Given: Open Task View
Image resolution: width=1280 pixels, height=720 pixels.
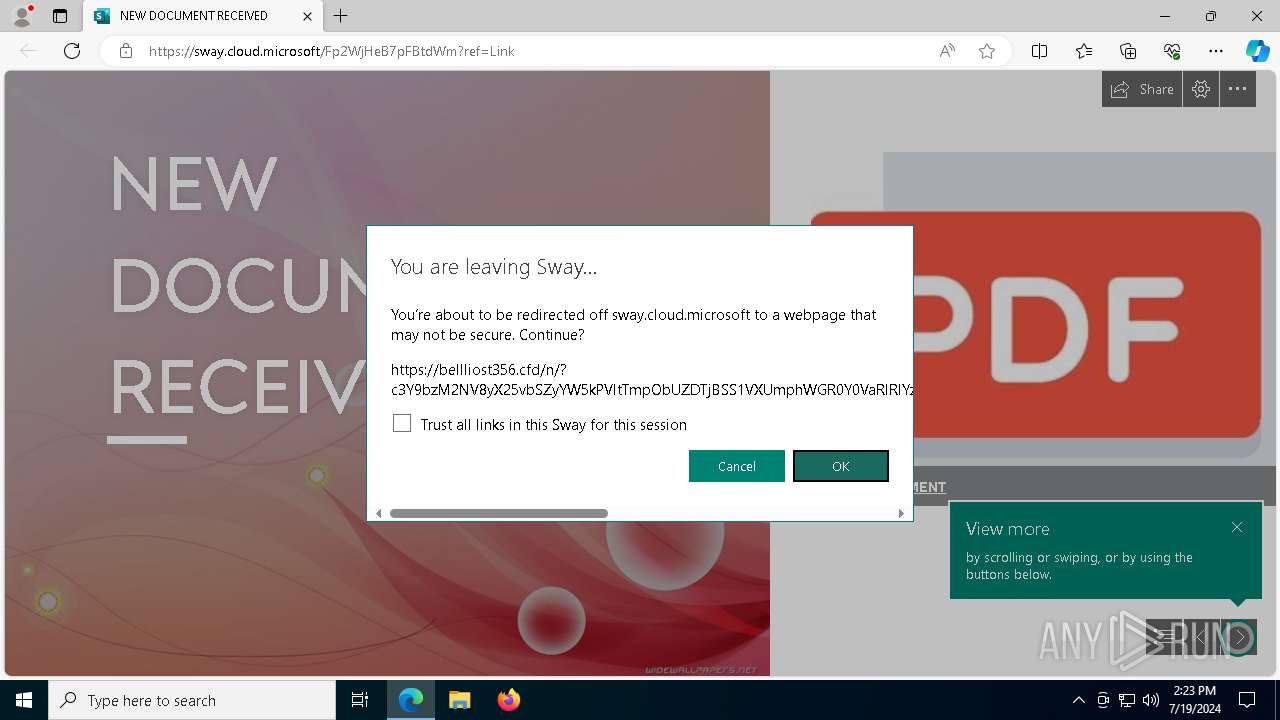Looking at the screenshot, I should pos(360,700).
